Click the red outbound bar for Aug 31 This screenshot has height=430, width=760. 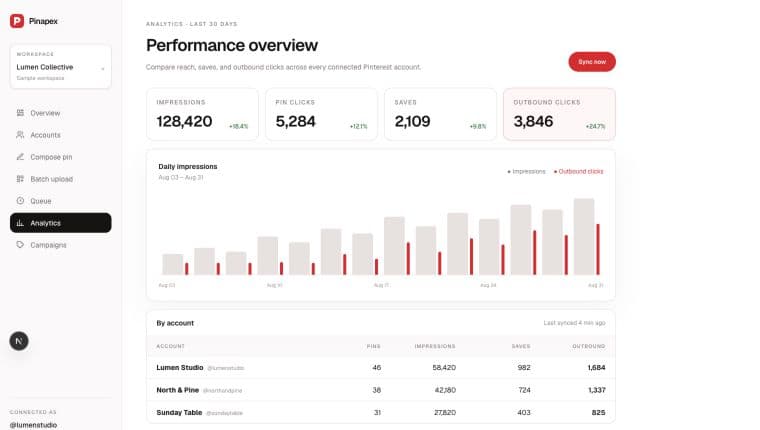[598, 249]
